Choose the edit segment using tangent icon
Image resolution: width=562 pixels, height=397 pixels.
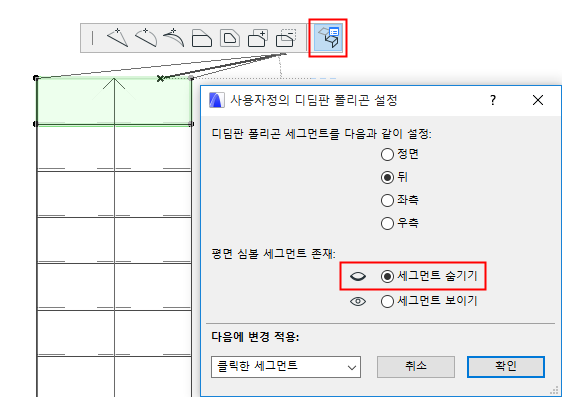pos(173,38)
